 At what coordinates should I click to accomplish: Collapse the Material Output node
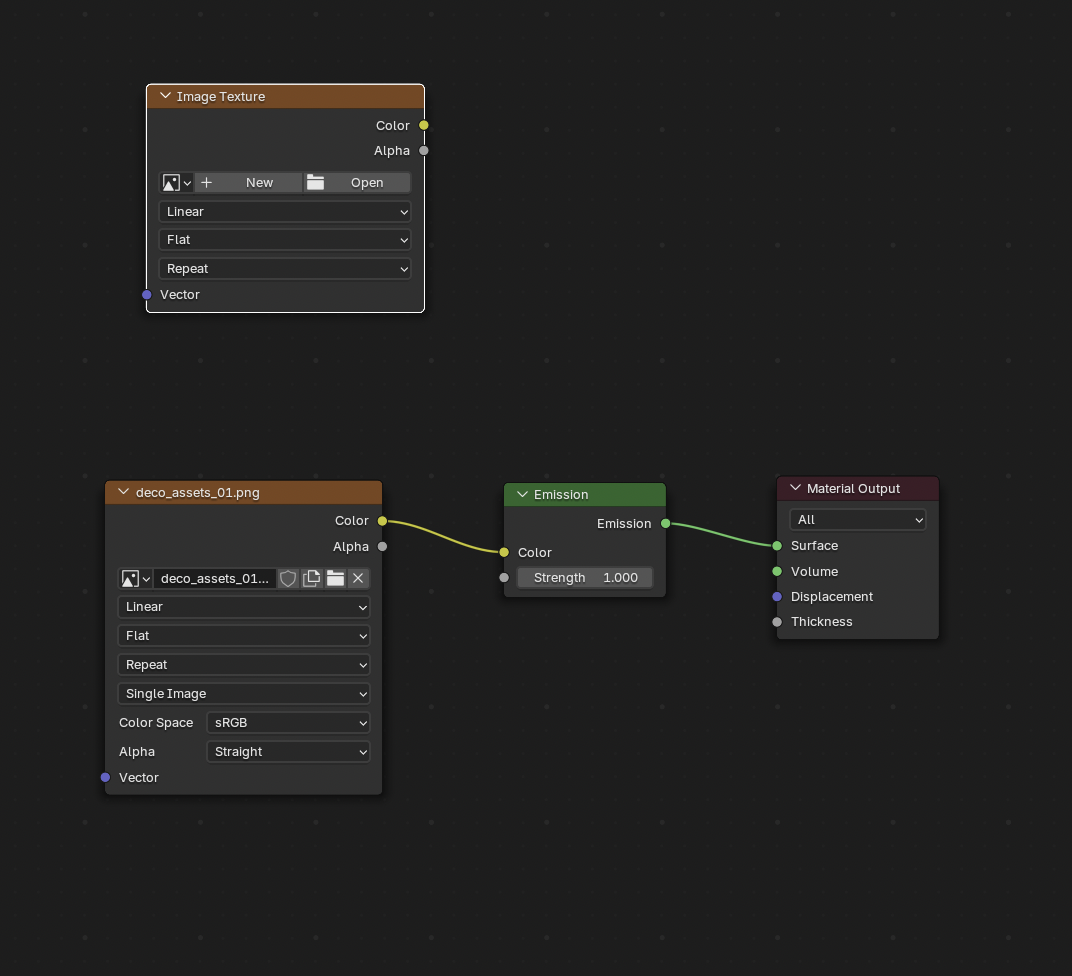tap(795, 488)
